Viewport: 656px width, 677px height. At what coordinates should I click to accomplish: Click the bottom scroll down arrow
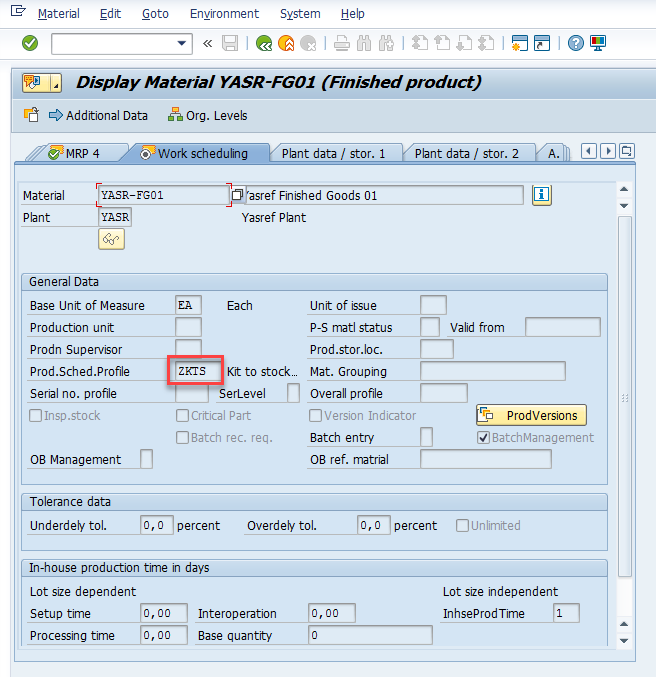(624, 641)
